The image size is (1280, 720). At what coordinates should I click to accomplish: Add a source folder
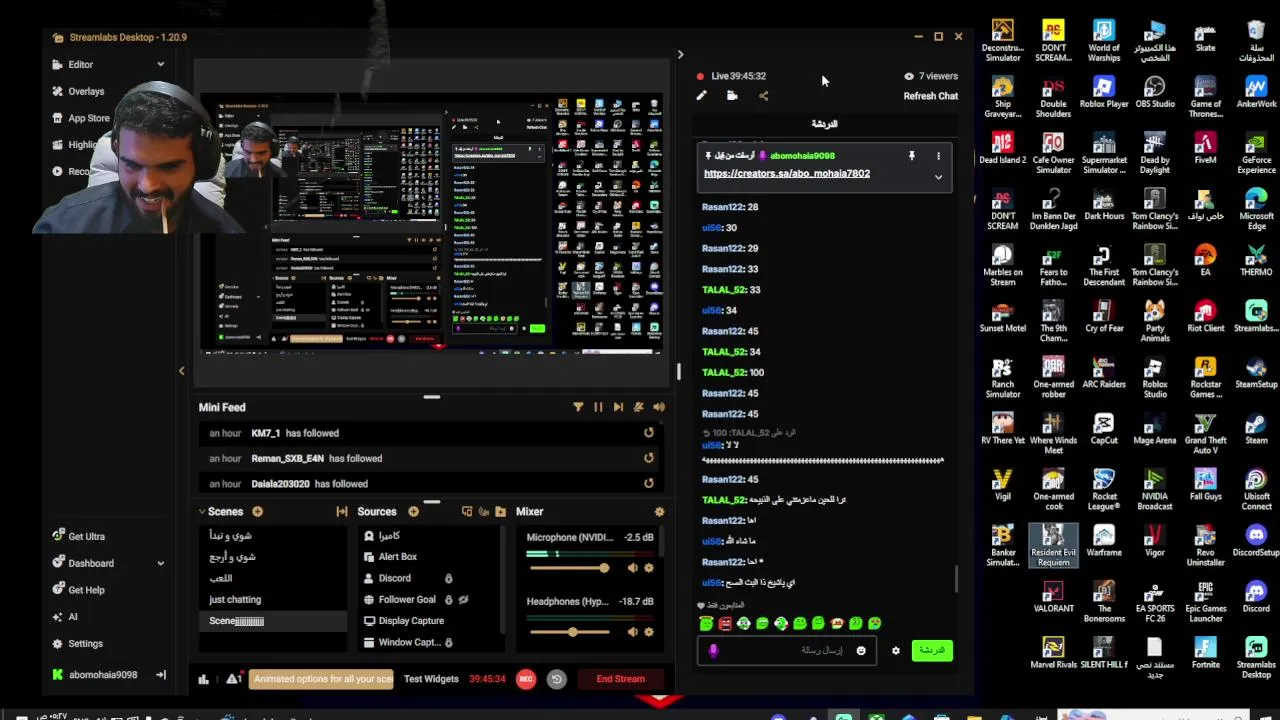(500, 512)
